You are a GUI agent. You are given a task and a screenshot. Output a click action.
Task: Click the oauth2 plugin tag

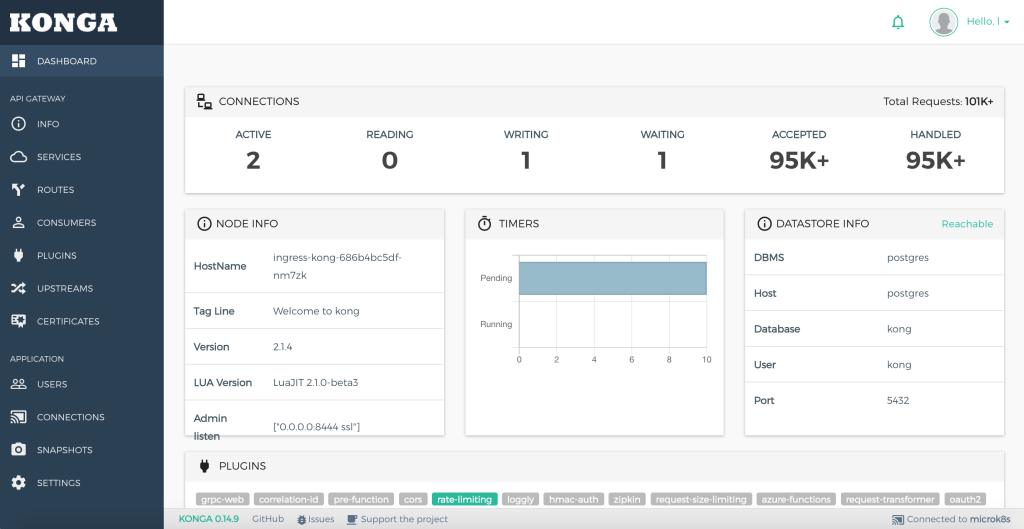[x=965, y=499]
